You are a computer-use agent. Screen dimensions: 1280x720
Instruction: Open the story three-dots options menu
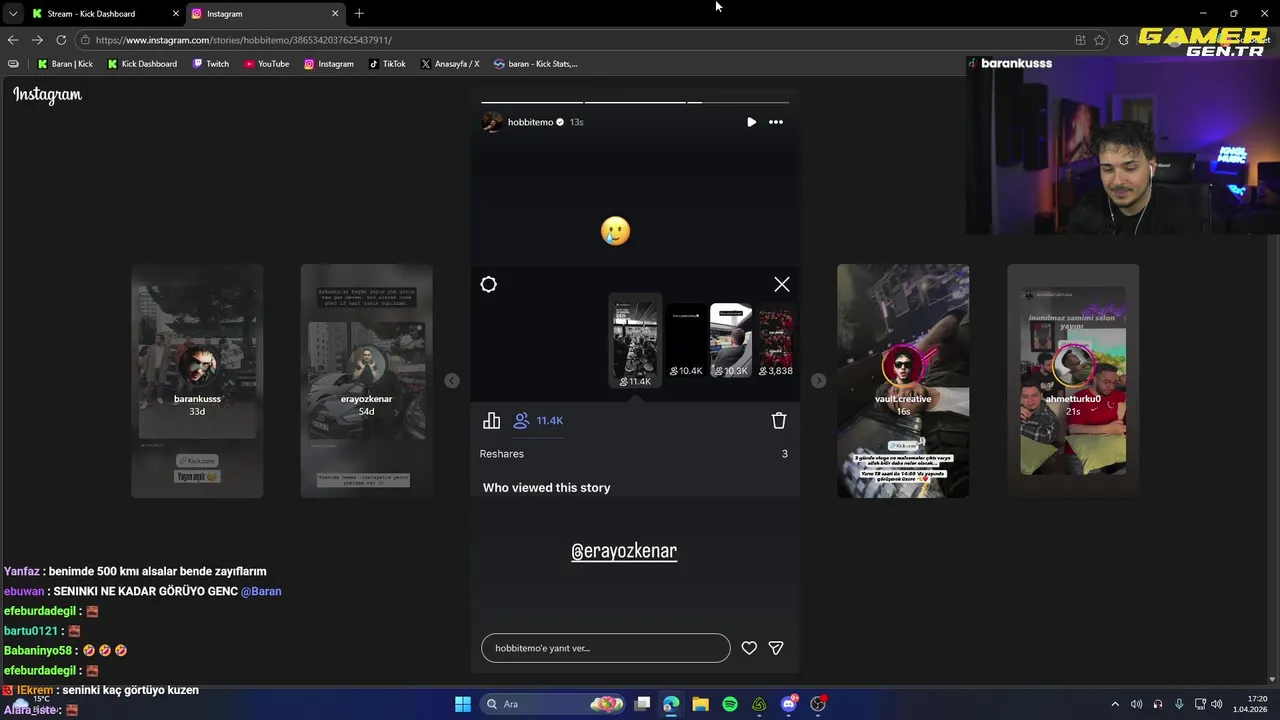pos(776,122)
